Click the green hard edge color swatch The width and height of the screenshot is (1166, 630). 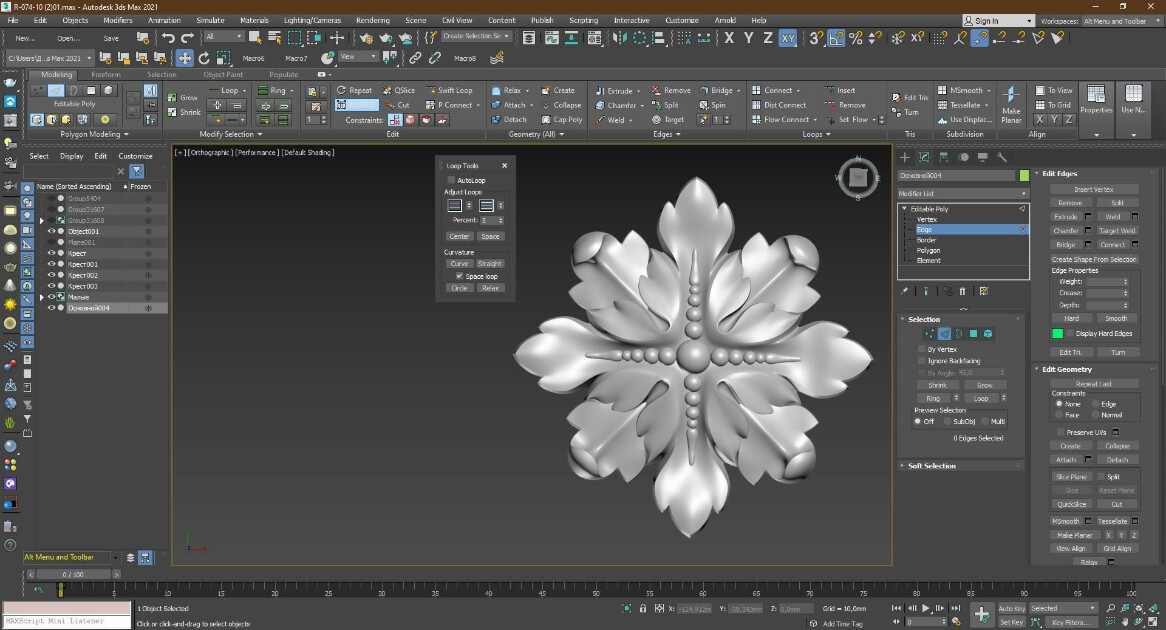tap(1057, 333)
